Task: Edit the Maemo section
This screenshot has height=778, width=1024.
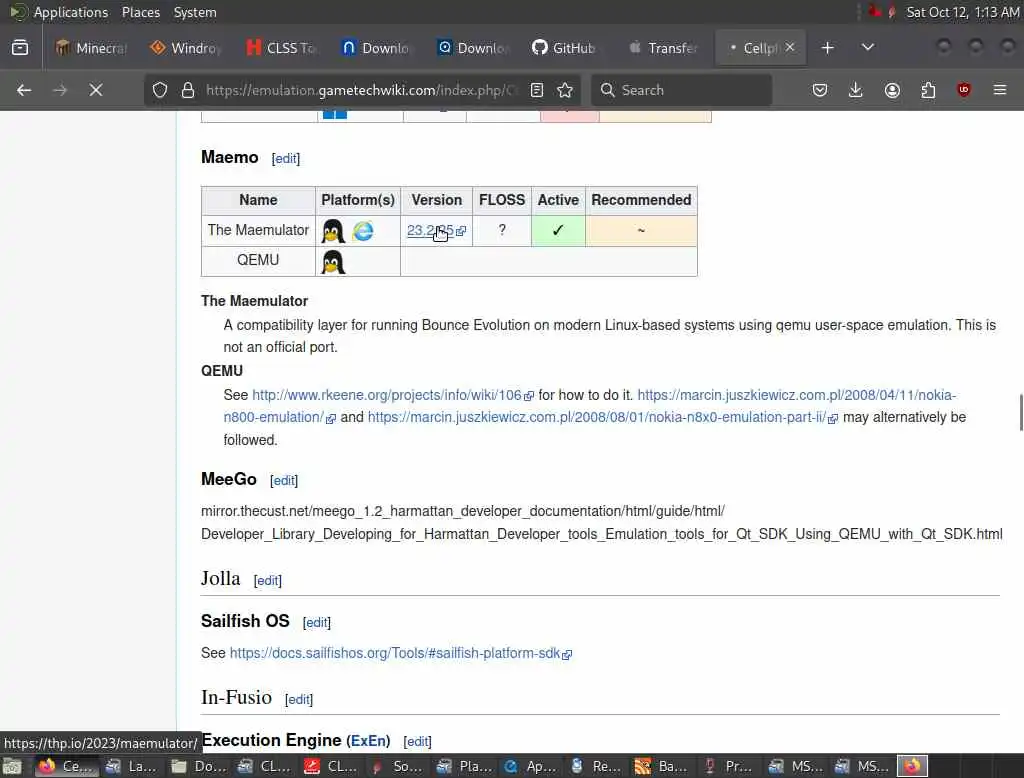Action: tap(285, 159)
